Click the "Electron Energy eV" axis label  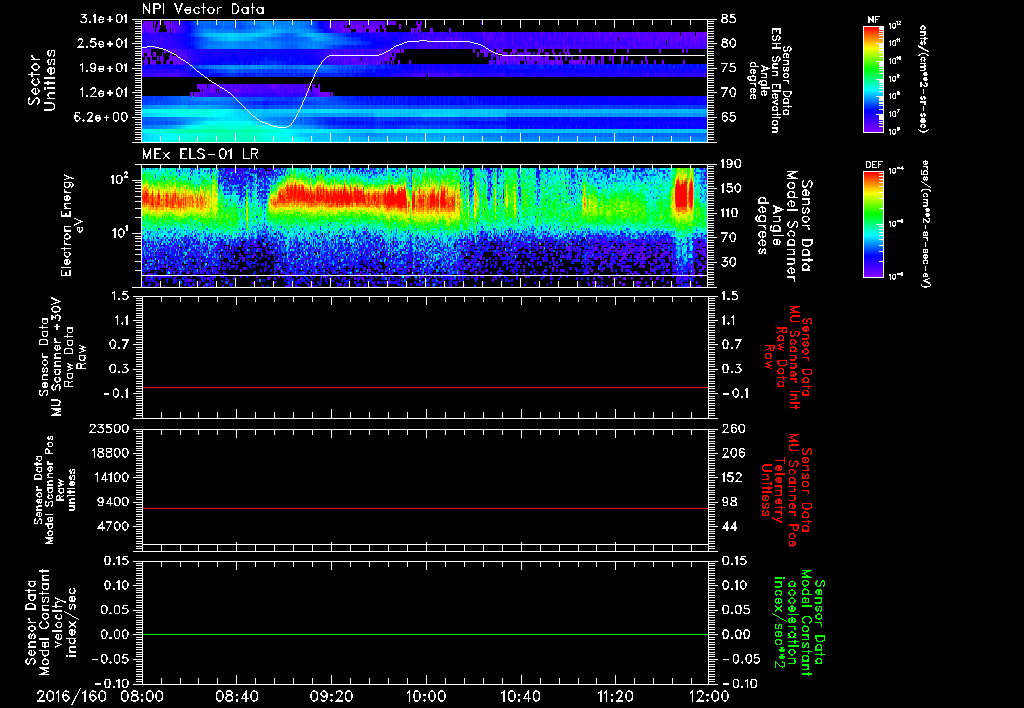73,225
